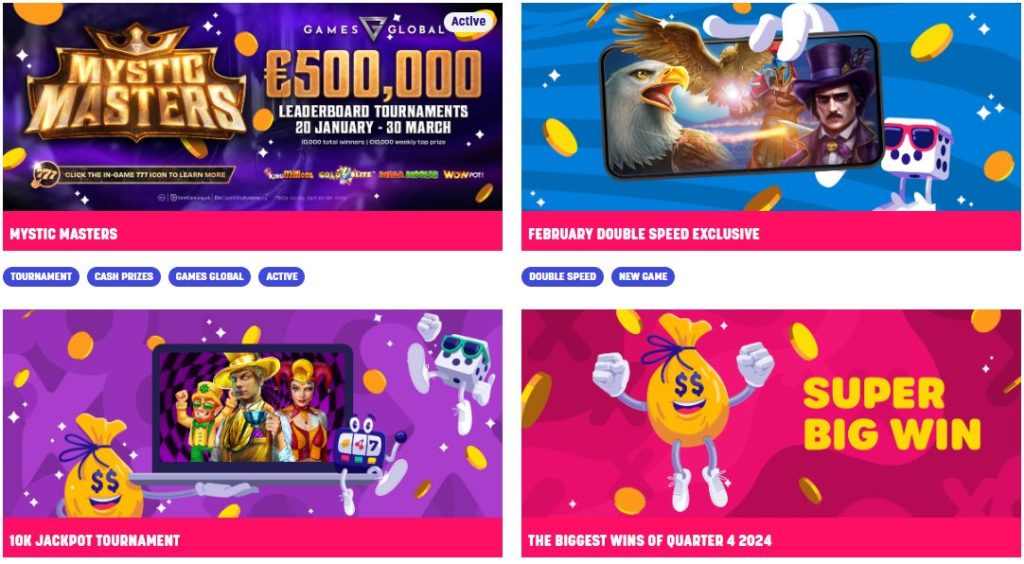The width and height of the screenshot is (1024, 564).
Task: Select the Tournament tag
Action: pos(41,277)
